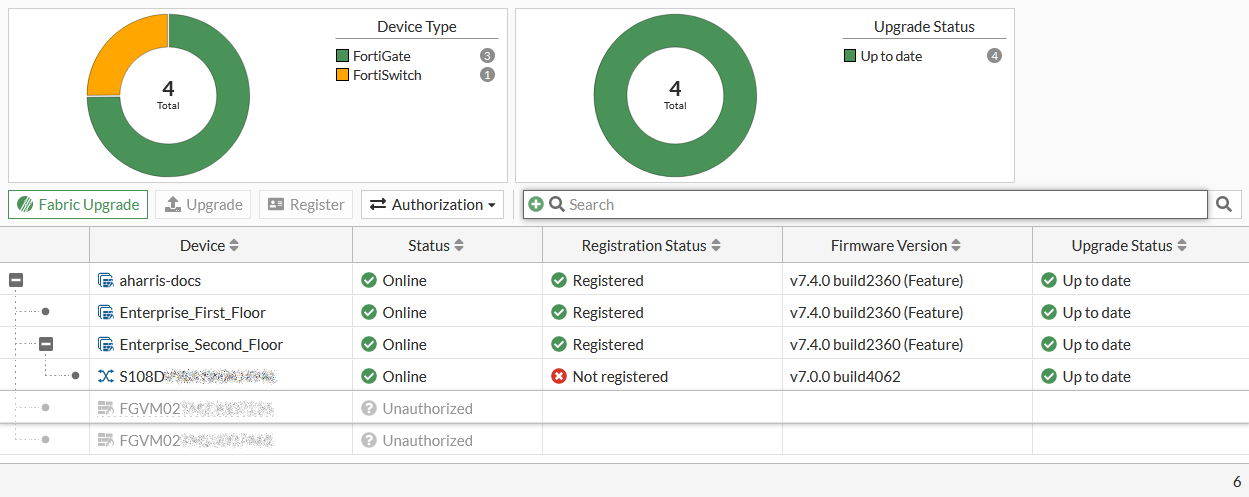Focus the Search input field

point(880,205)
